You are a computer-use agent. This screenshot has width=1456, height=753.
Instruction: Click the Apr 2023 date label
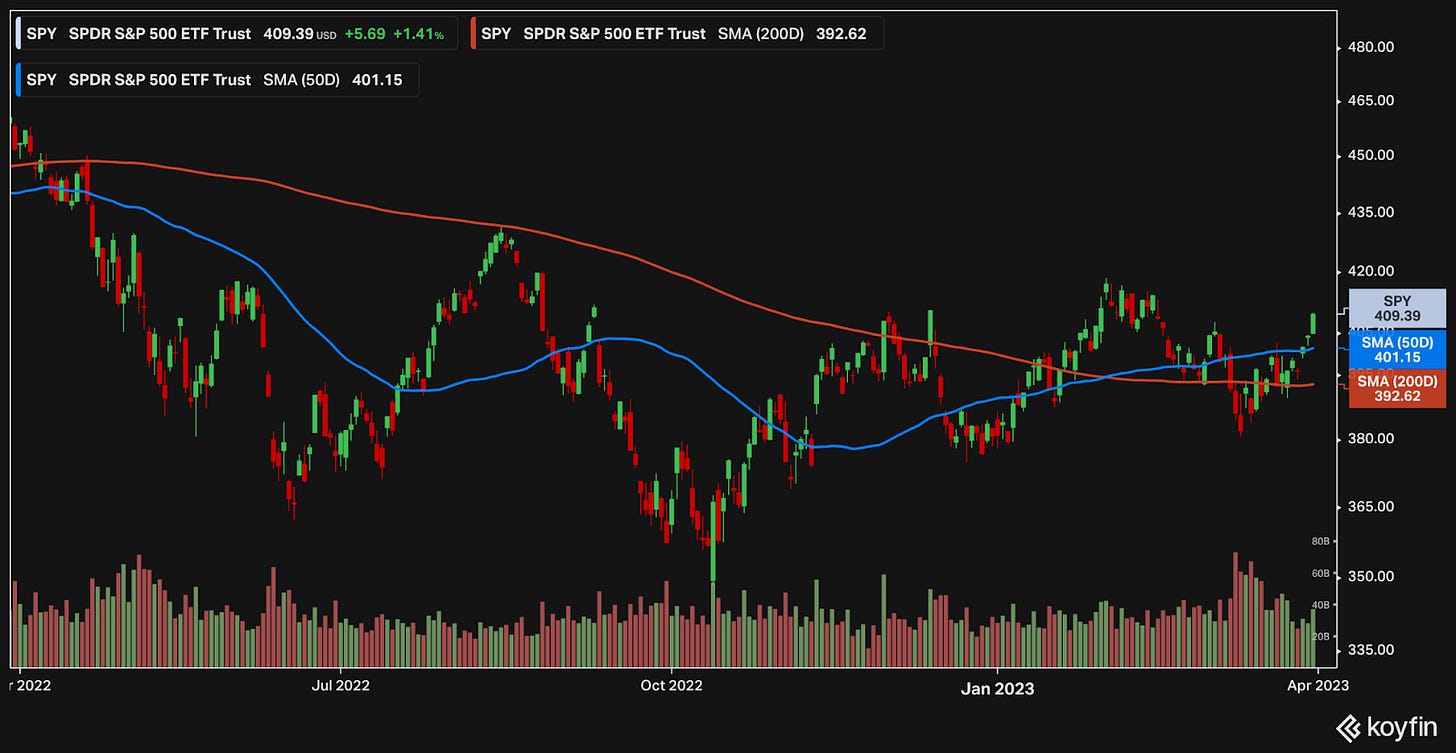click(x=1318, y=686)
